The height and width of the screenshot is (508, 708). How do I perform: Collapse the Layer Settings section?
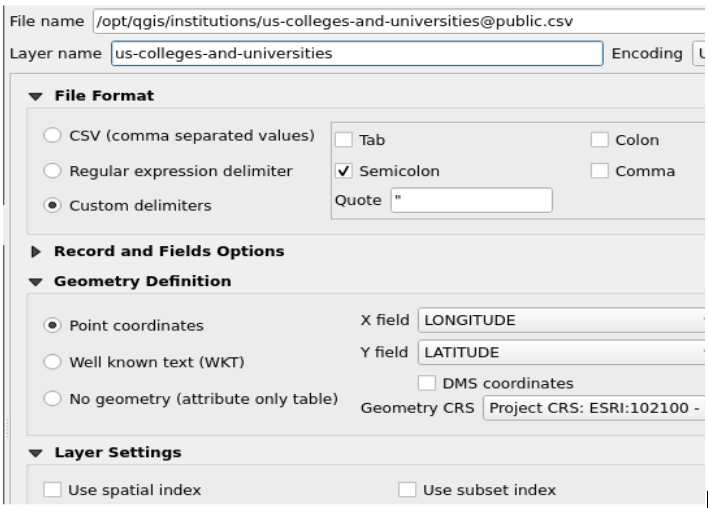pos(37,452)
